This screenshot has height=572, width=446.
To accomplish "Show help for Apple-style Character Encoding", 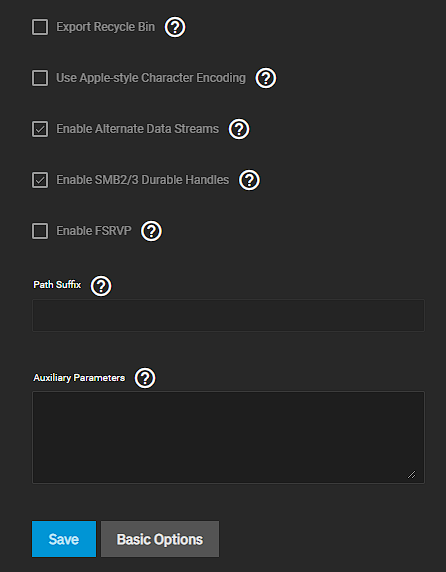I will [266, 78].
